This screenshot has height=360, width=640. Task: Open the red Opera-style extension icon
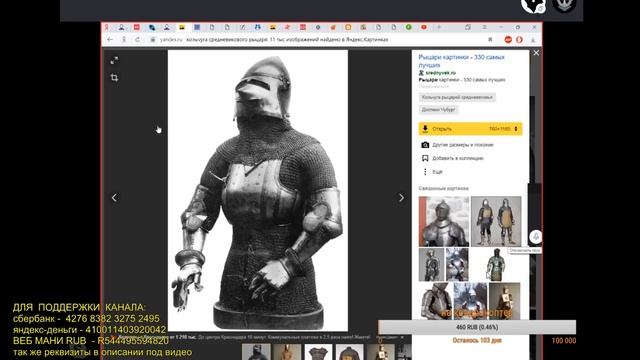click(520, 40)
